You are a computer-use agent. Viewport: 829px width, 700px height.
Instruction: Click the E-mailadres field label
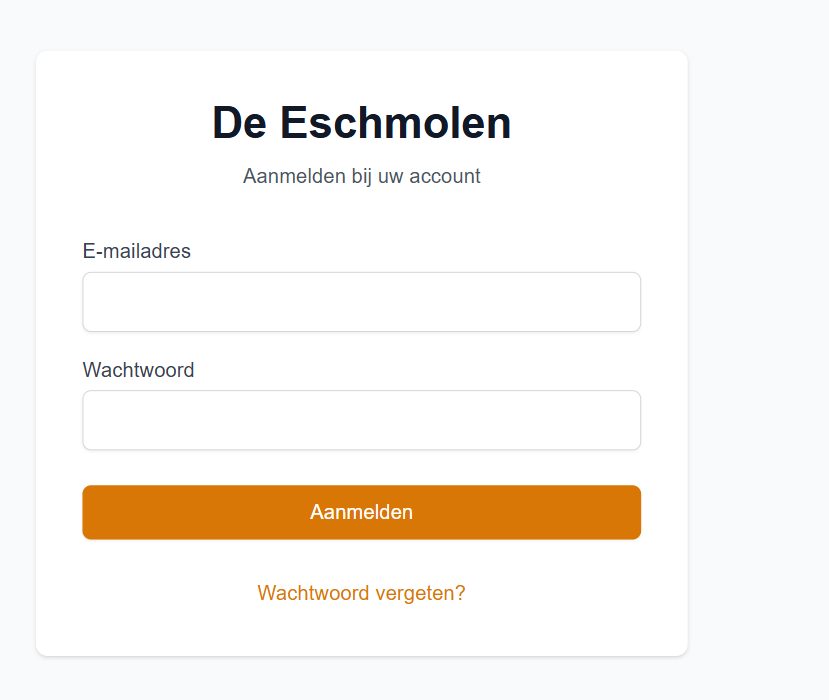[137, 251]
